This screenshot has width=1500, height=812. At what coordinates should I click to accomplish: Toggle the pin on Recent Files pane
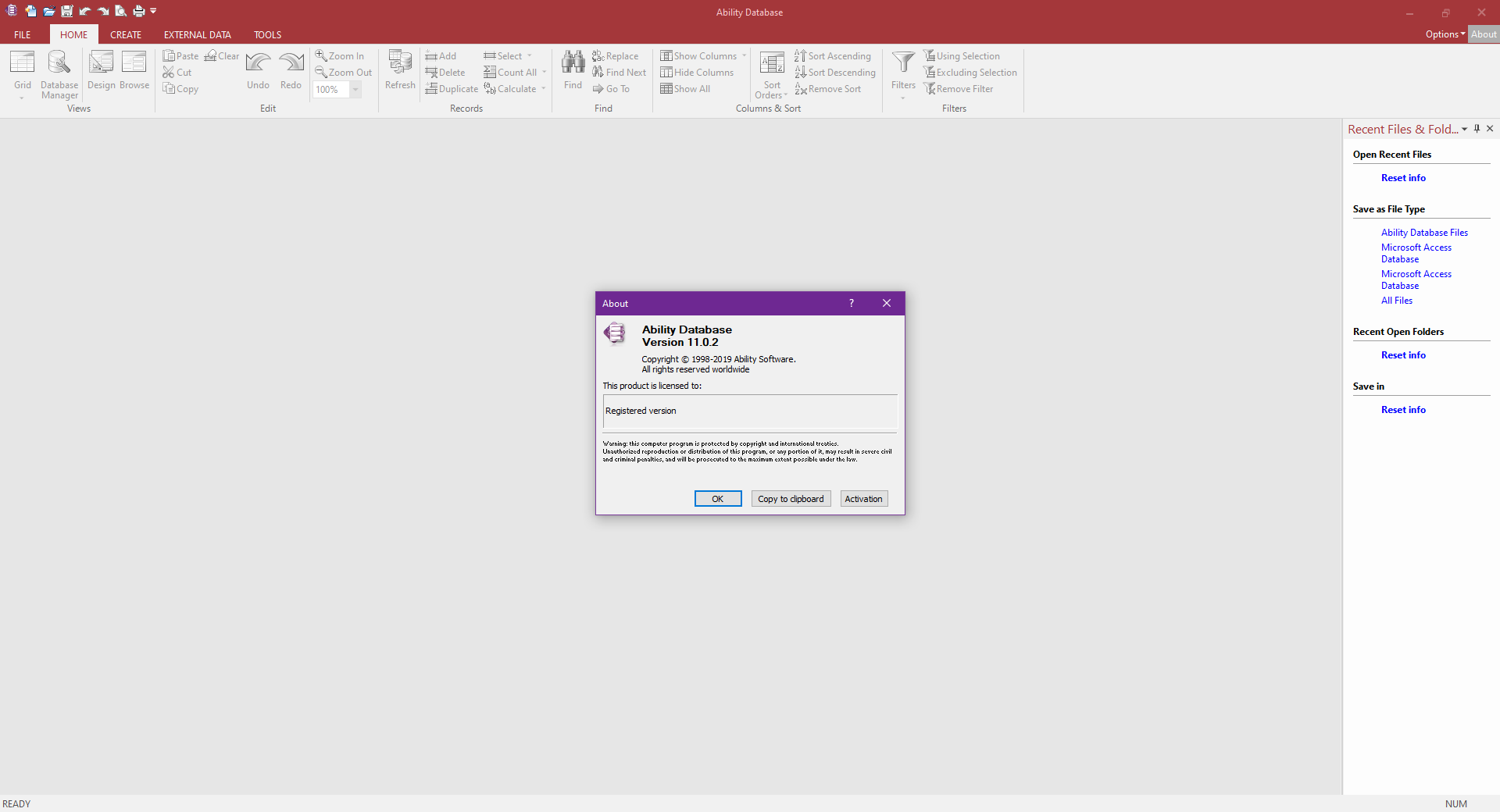[1477, 129]
